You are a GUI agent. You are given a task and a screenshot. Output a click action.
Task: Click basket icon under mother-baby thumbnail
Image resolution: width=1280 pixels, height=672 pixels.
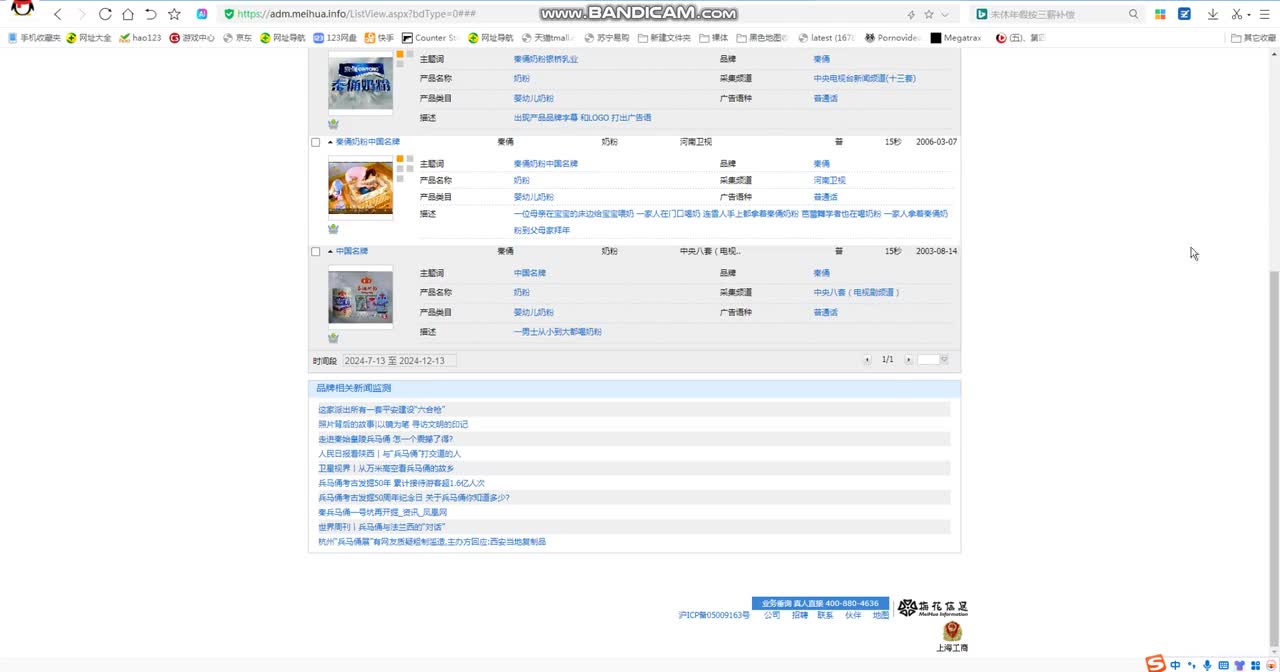[333, 229]
